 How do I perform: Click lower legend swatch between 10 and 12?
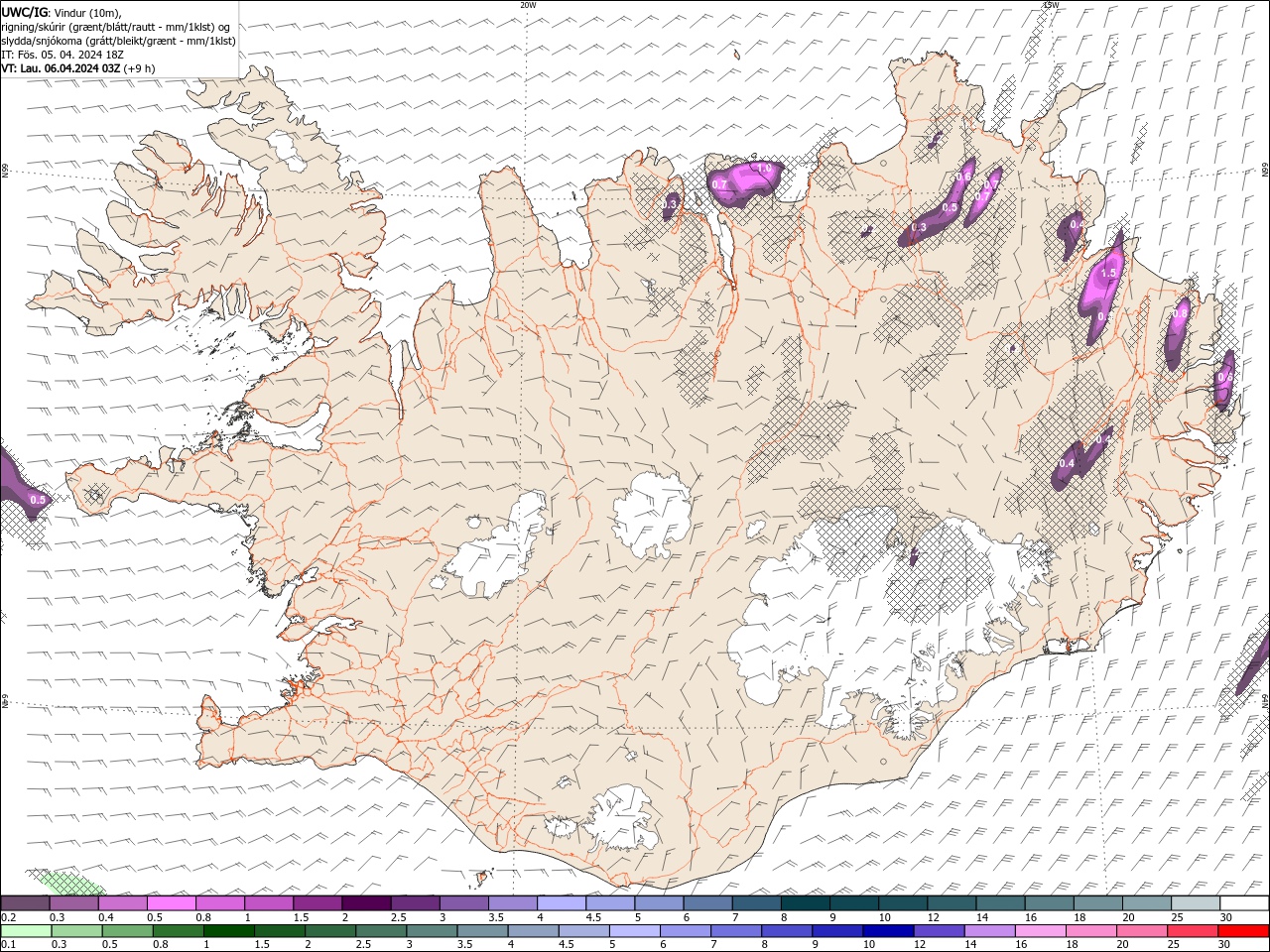[x=889, y=930]
